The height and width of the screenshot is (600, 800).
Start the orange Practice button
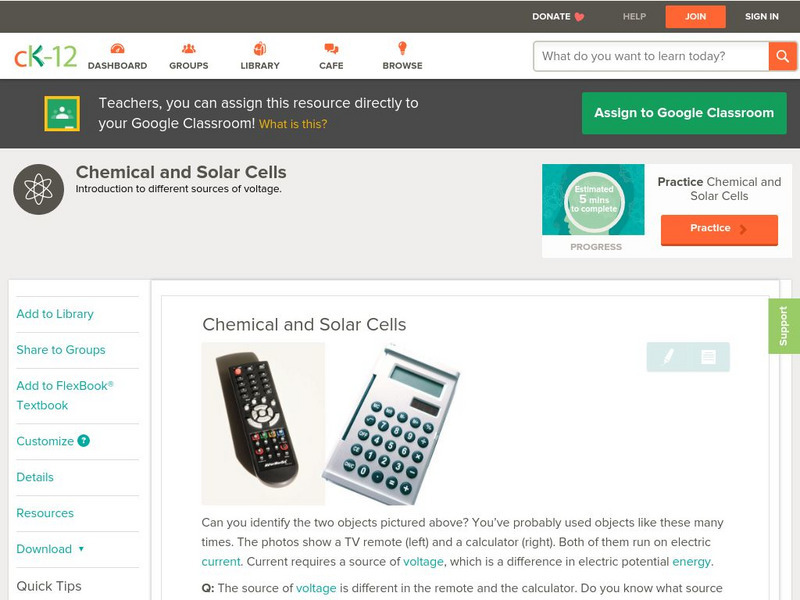pos(718,229)
